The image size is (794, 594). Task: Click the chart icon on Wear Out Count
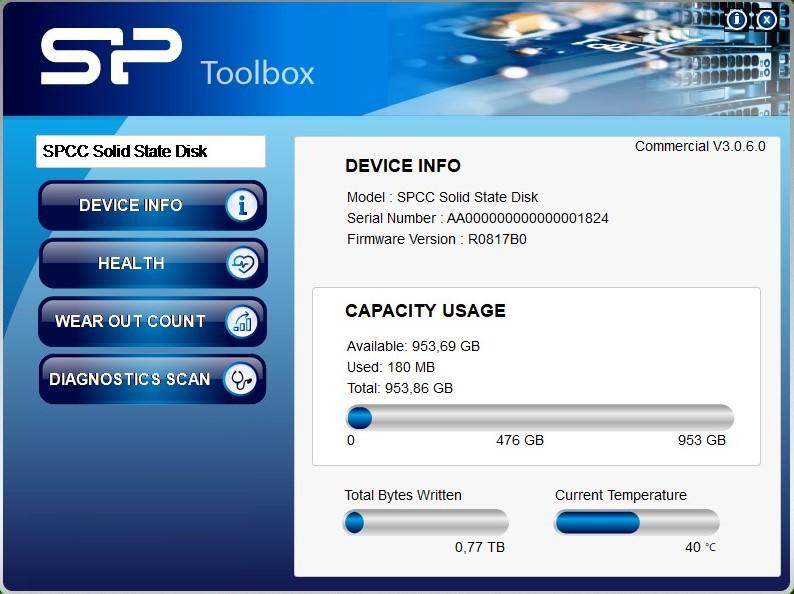point(242,322)
